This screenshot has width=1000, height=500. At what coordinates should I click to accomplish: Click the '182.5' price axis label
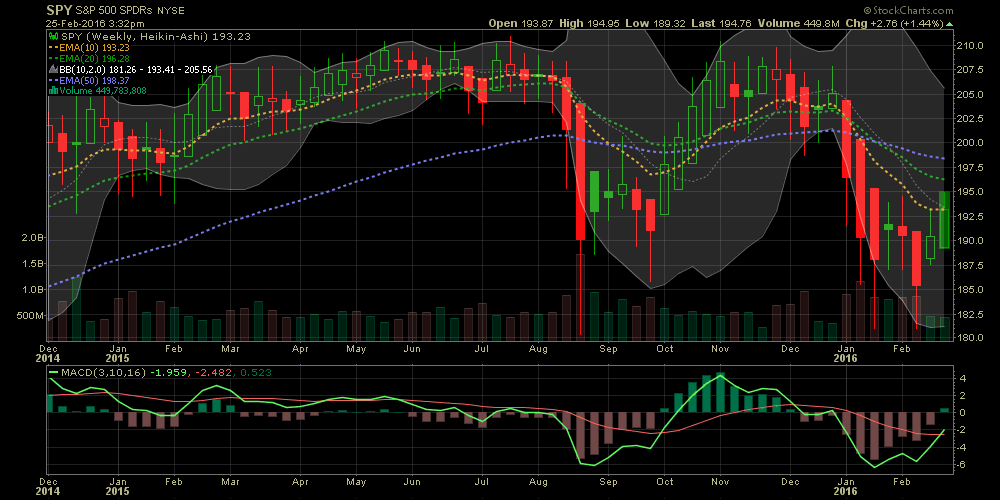pos(968,314)
